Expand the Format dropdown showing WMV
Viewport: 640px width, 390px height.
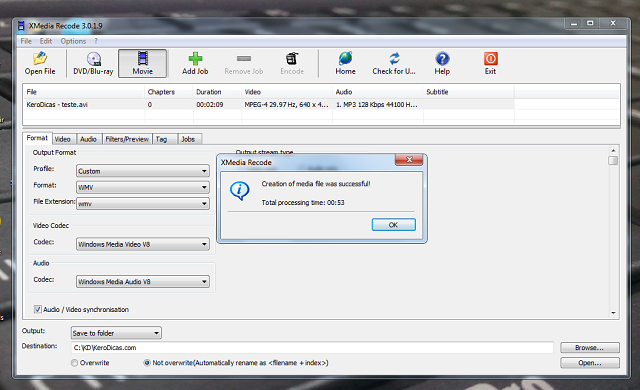point(143,187)
